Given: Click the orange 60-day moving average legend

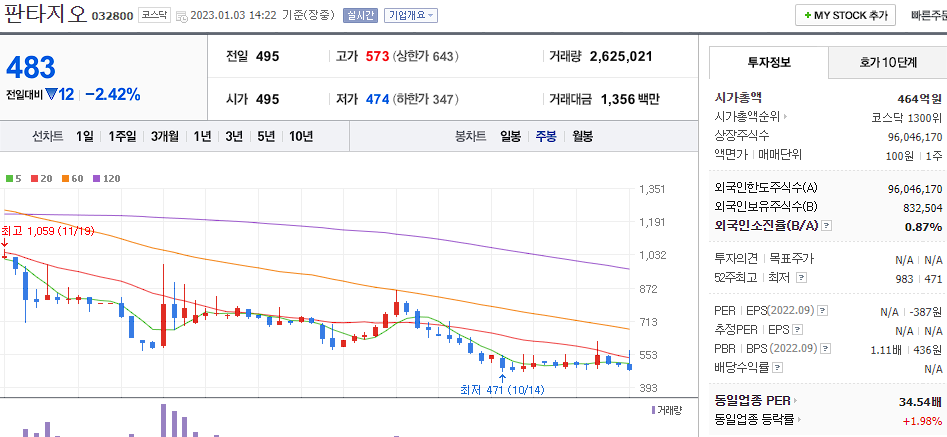Looking at the screenshot, I should click(72, 179).
